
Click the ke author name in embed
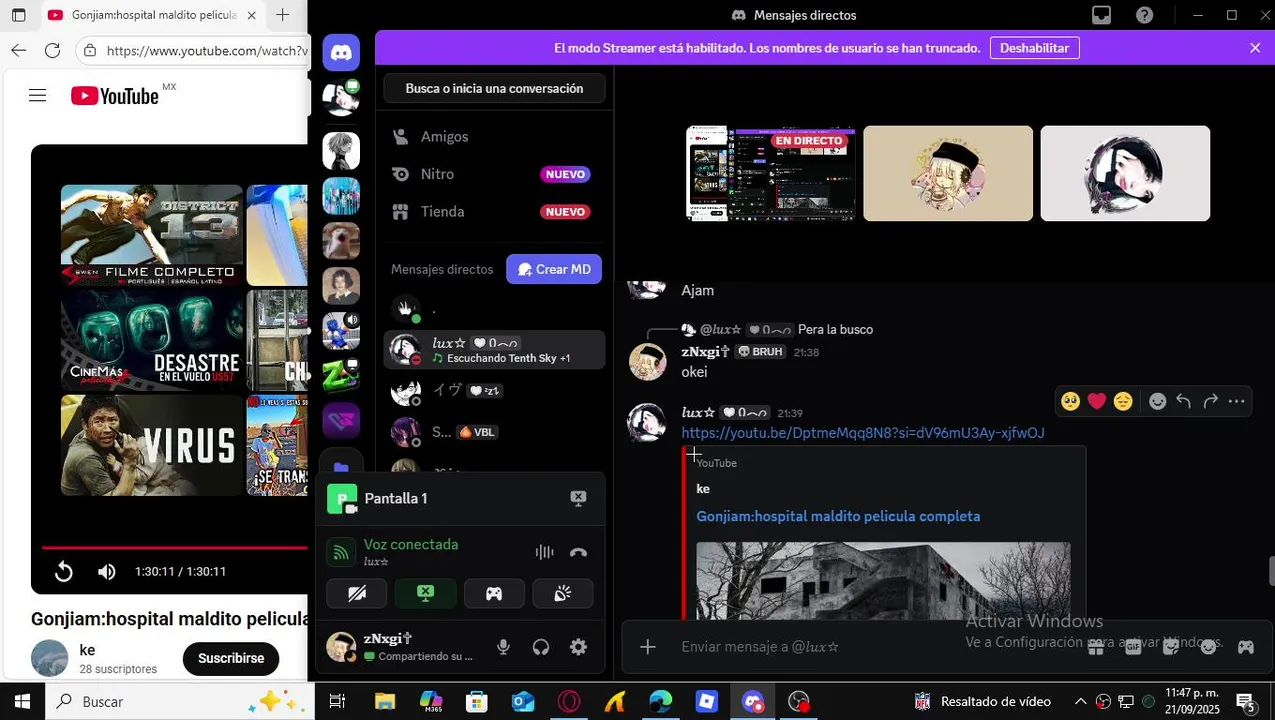tap(703, 489)
